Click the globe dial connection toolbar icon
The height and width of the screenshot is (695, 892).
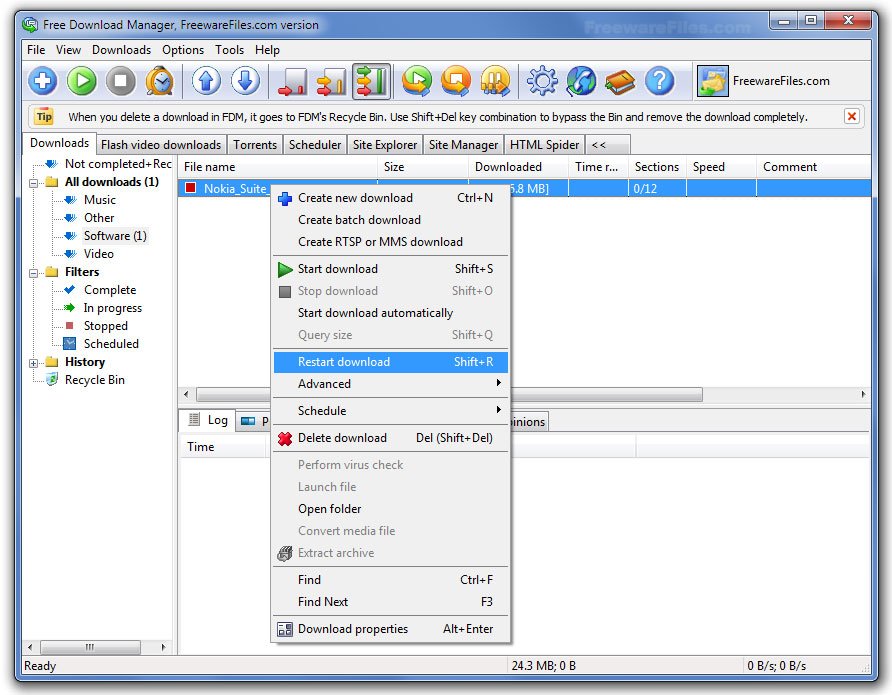point(581,81)
